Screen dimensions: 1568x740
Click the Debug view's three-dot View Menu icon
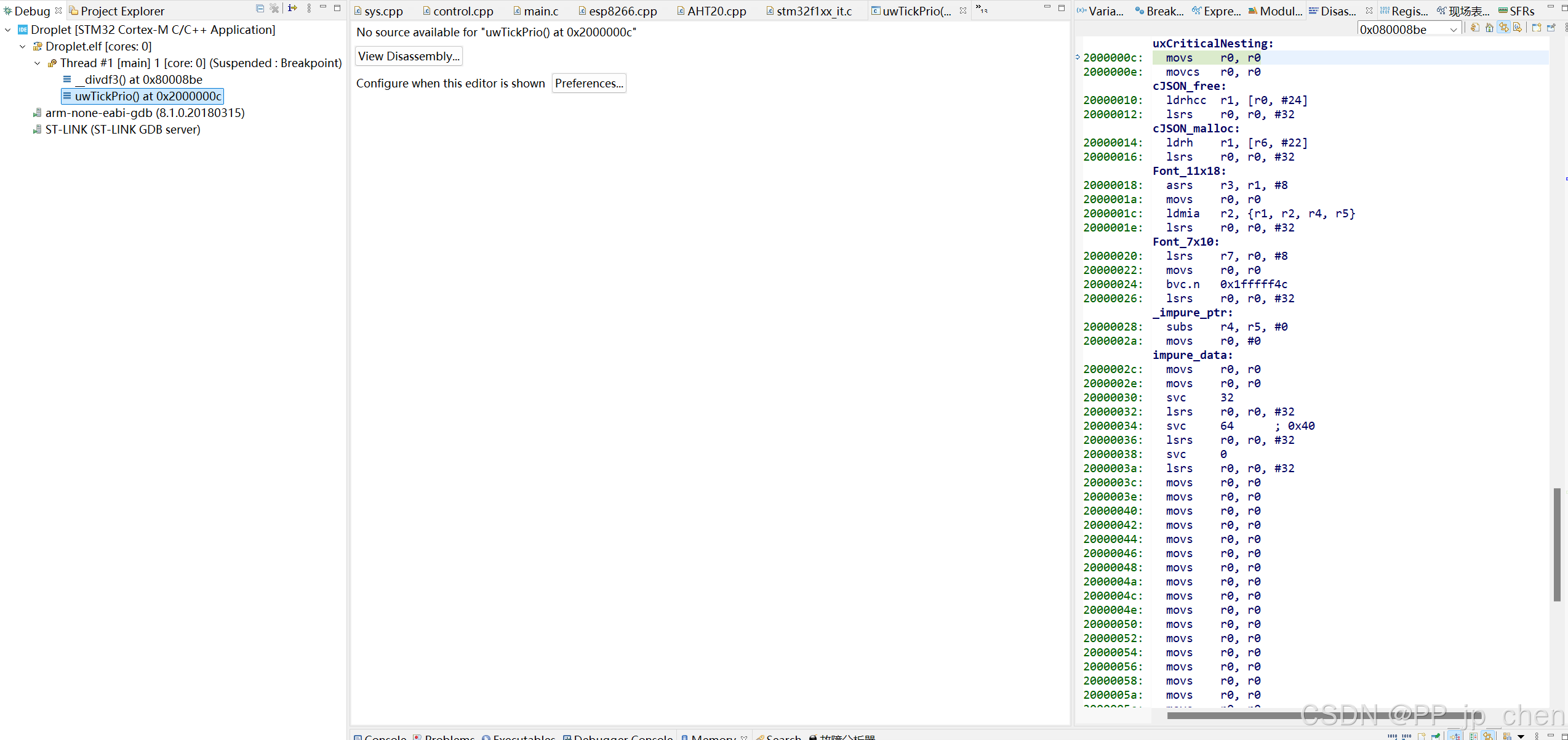(309, 9)
